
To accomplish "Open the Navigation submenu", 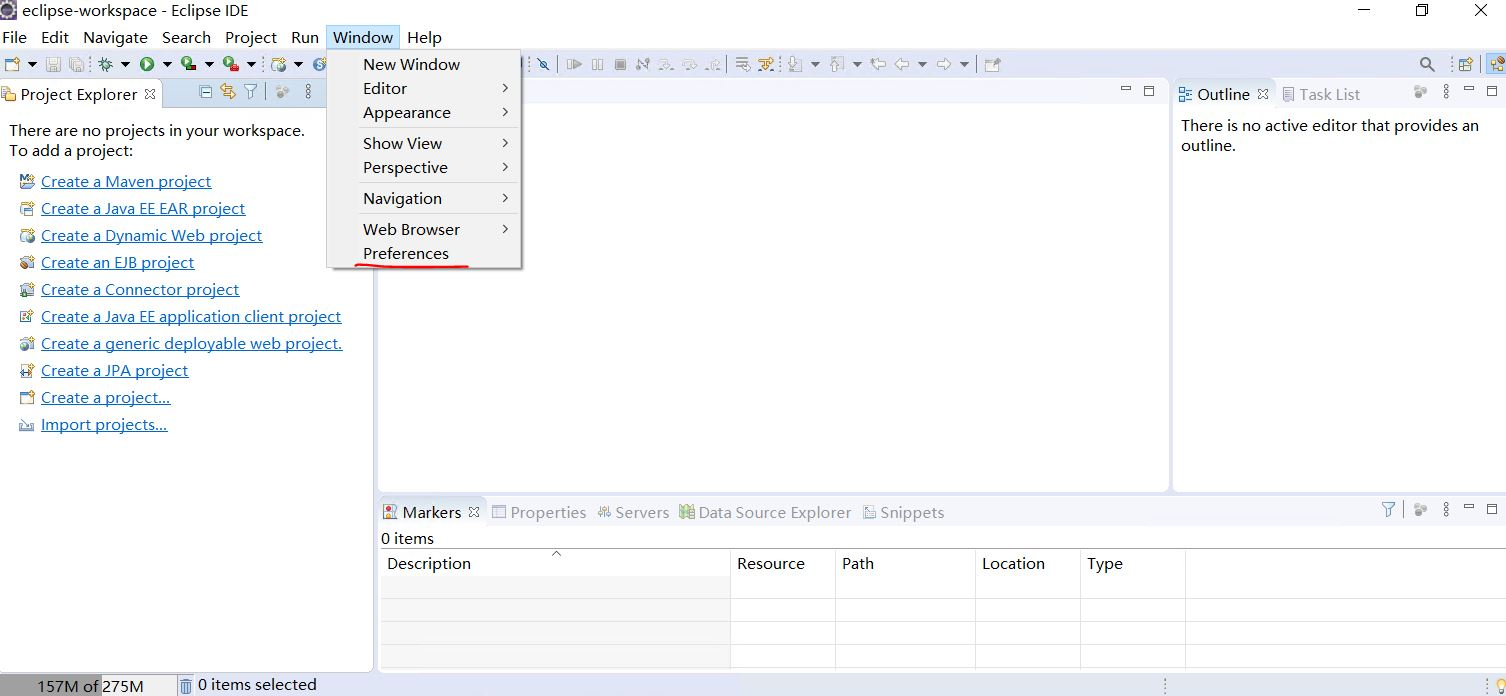I will click(424, 198).
